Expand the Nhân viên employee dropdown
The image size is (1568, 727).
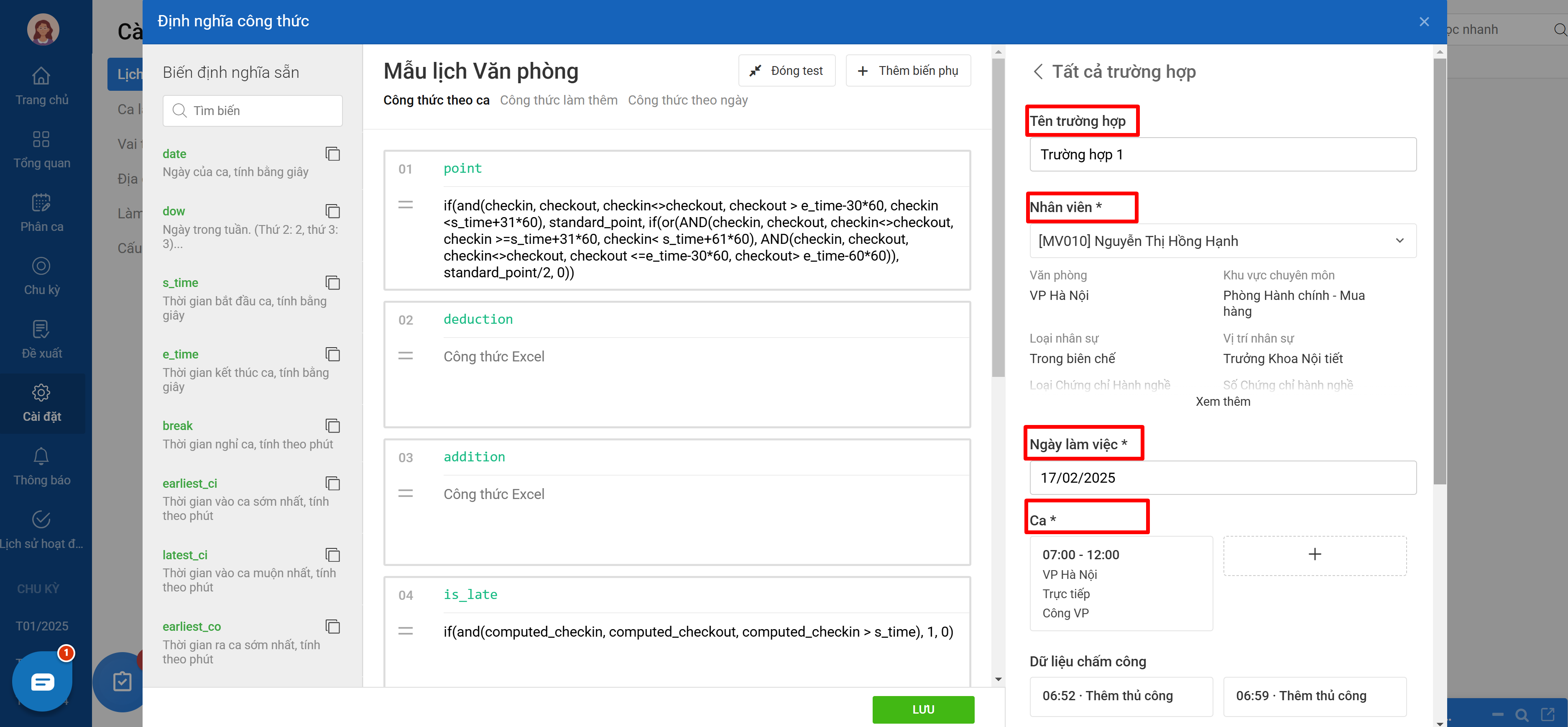pyautogui.click(x=1399, y=241)
